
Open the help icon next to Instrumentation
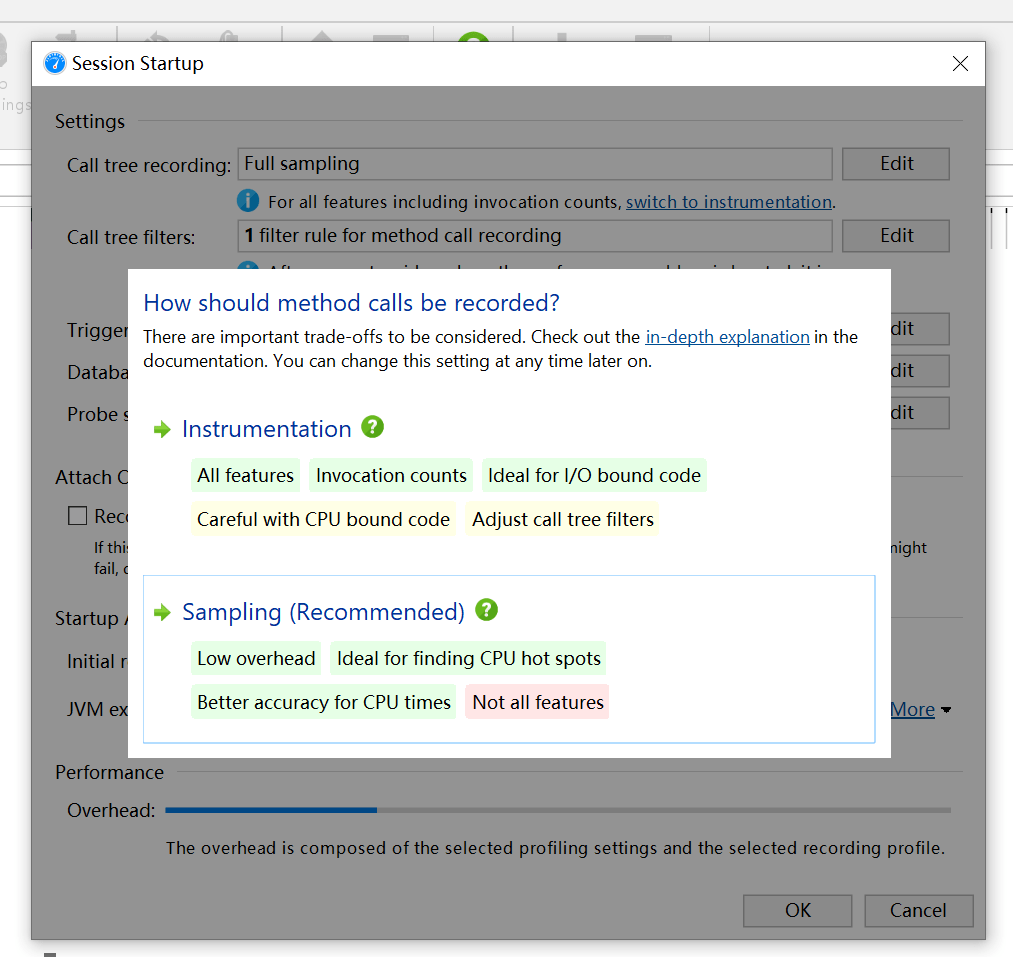[373, 428]
